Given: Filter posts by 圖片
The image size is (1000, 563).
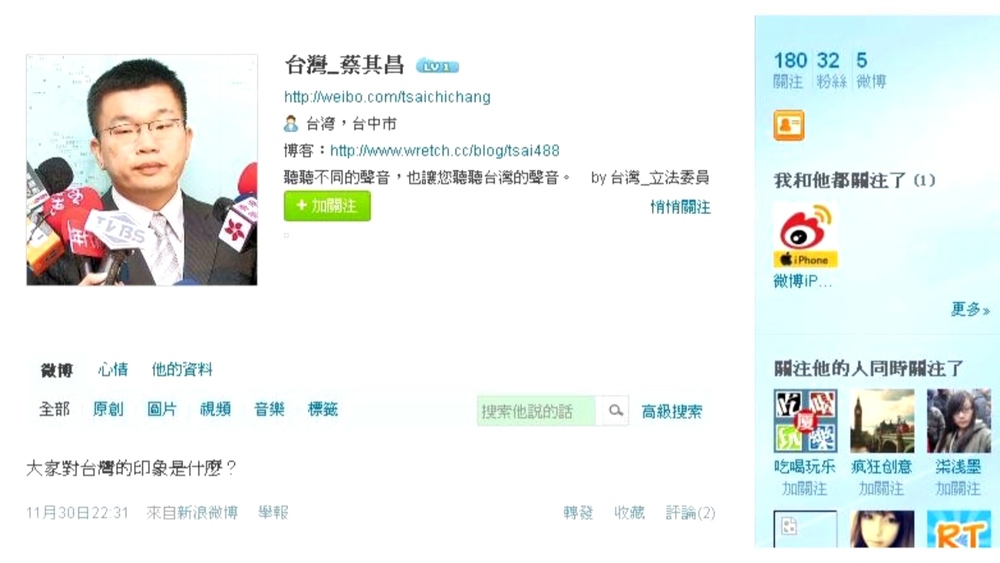Looking at the screenshot, I should (161, 409).
